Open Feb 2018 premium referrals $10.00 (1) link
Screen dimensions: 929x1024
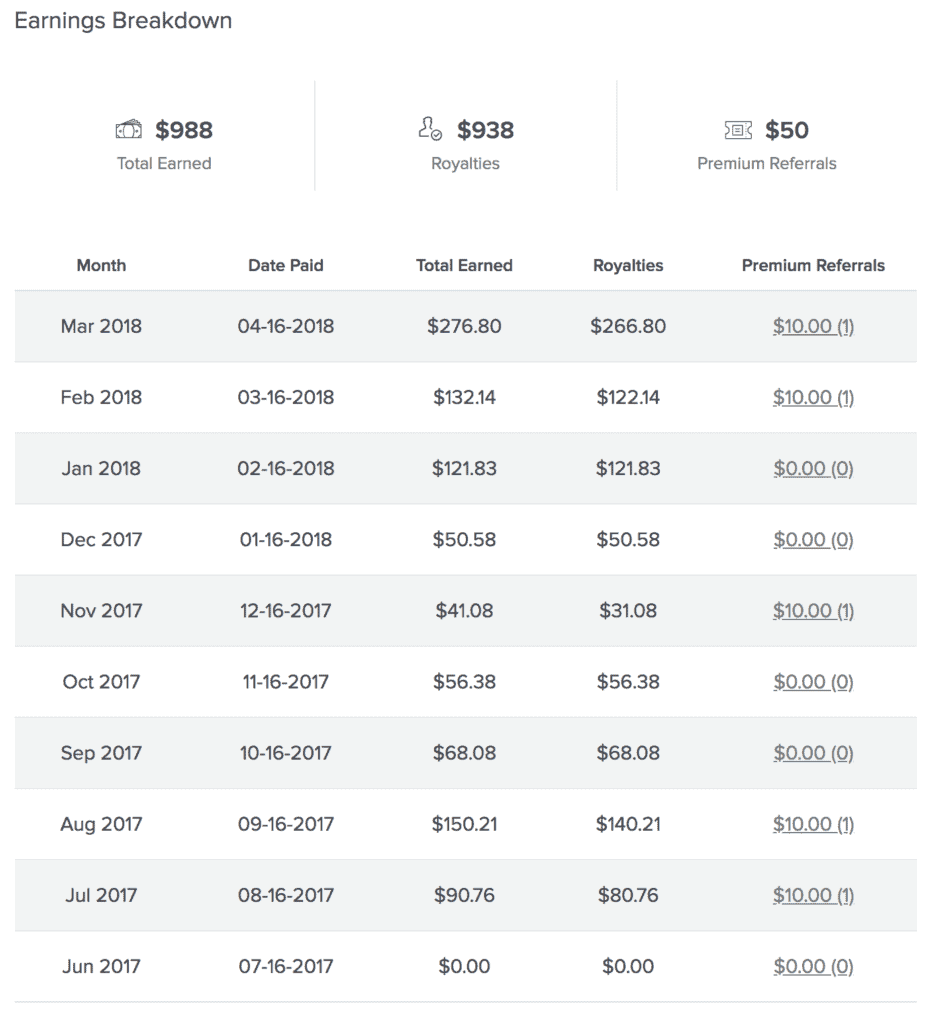(813, 397)
